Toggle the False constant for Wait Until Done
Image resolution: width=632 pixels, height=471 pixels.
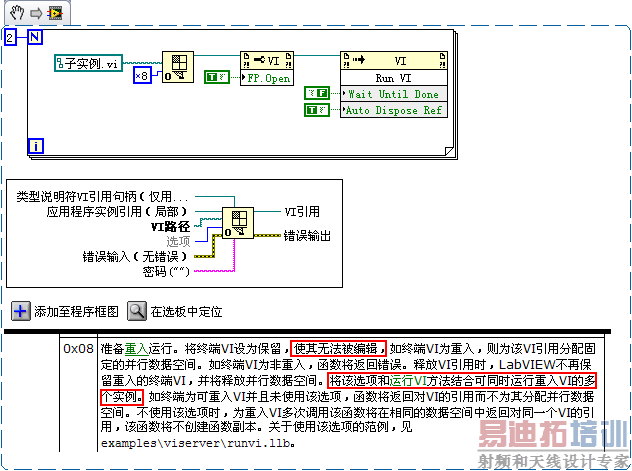tap(317, 93)
